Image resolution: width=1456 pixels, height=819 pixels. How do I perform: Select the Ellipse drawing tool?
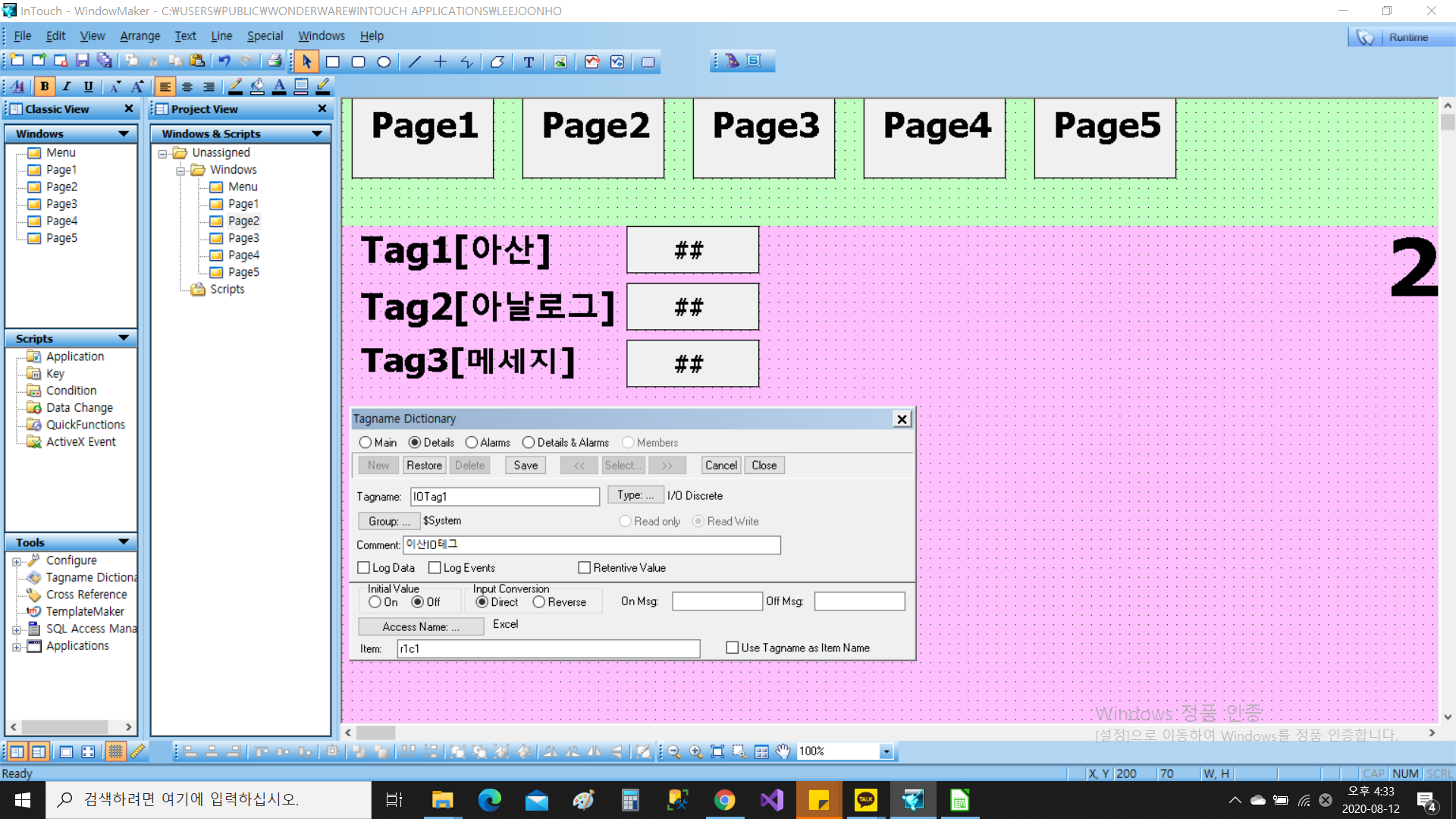tap(384, 62)
